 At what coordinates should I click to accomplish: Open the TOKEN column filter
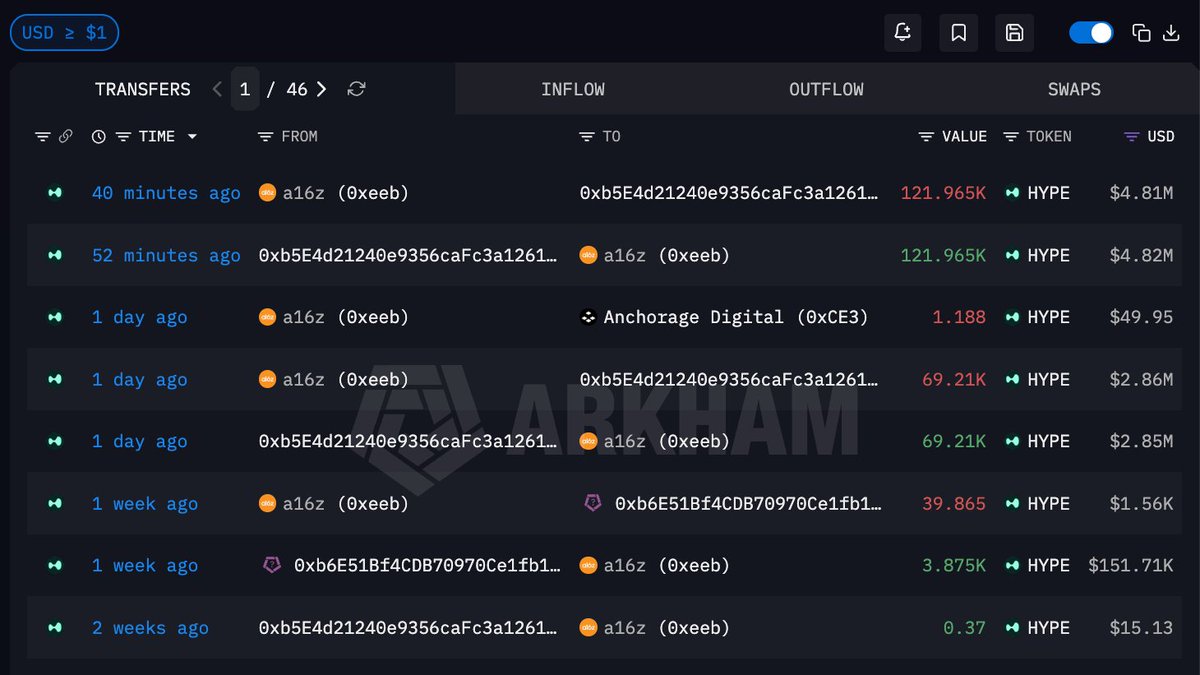pyautogui.click(x=1011, y=137)
